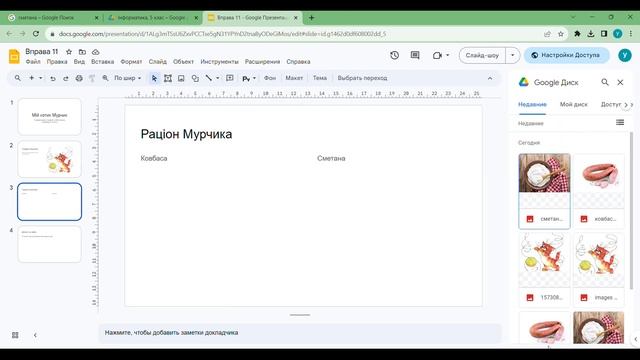Star the Вправа 11 presentation
The height and width of the screenshot is (360, 640).
tap(69, 52)
